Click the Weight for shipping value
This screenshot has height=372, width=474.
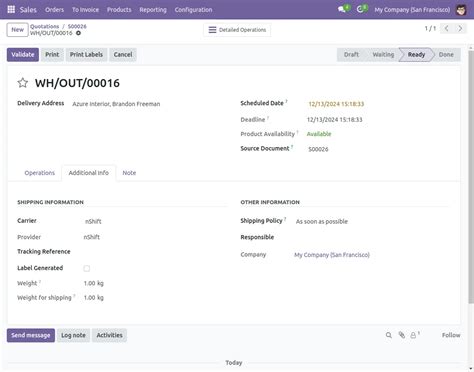pyautogui.click(x=94, y=298)
